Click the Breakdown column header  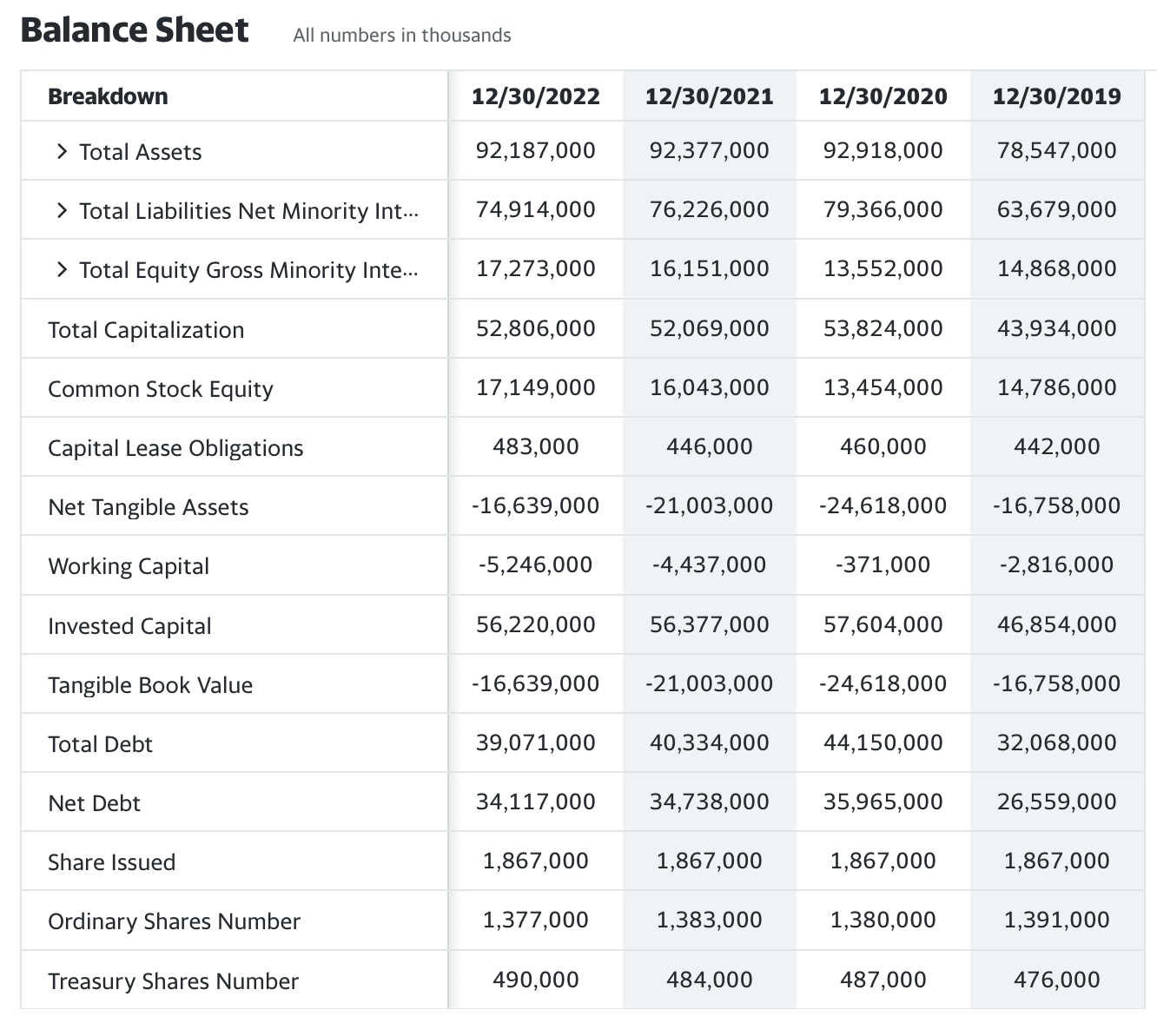point(108,96)
